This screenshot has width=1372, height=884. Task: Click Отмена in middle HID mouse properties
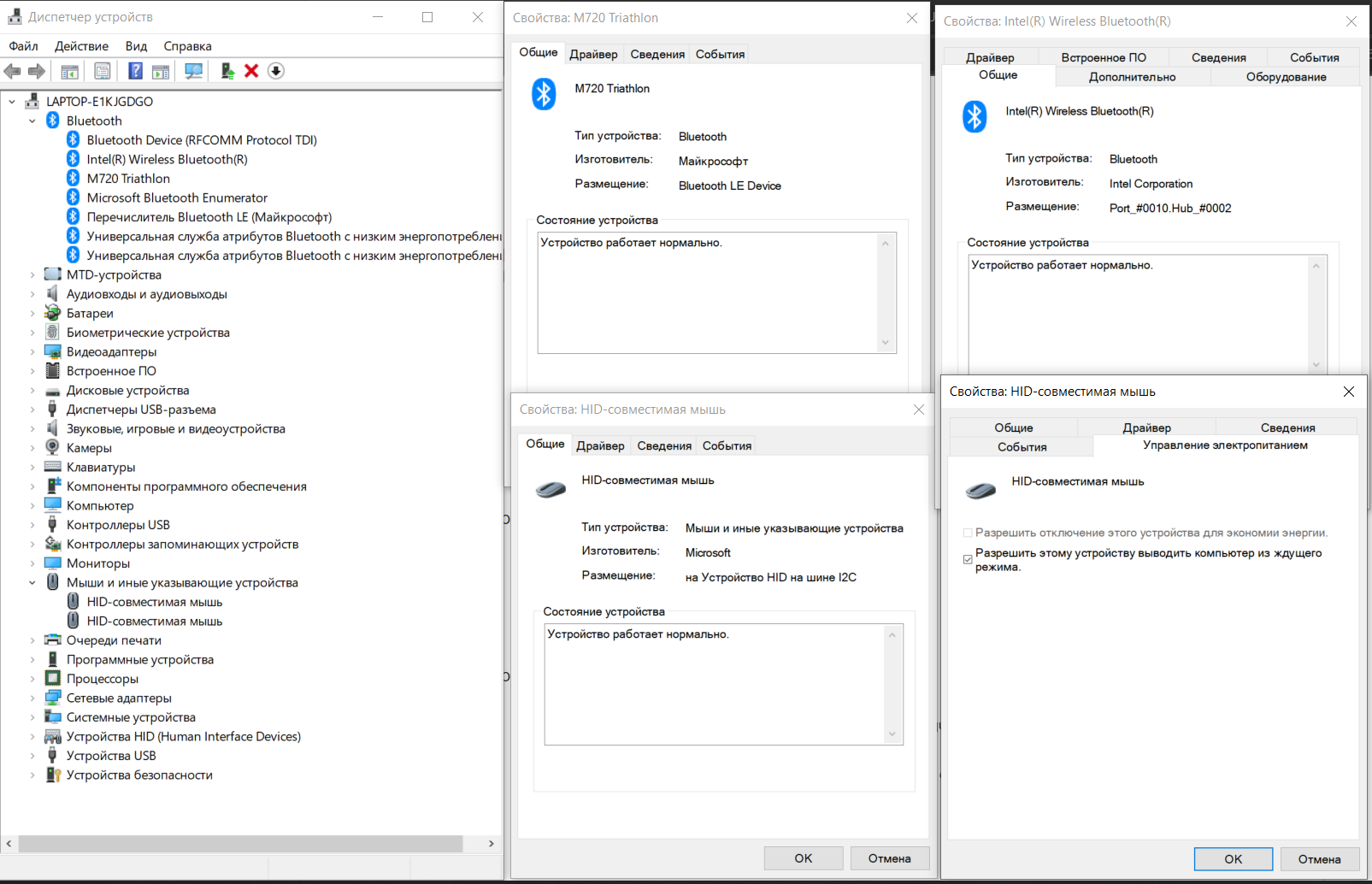[x=890, y=858]
